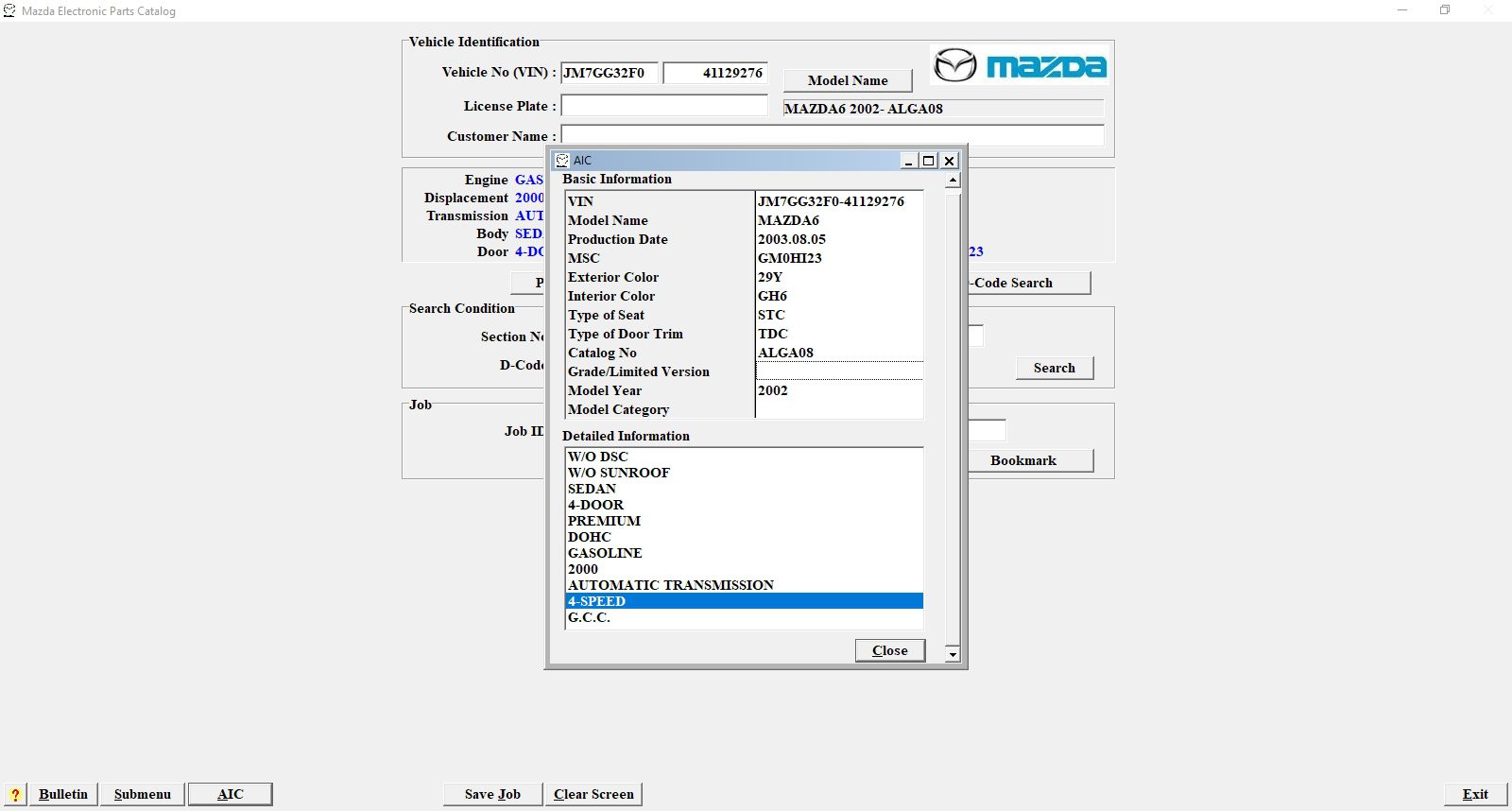Click the AIC button in bottom bar
This screenshot has width=1512, height=811.
[x=231, y=795]
